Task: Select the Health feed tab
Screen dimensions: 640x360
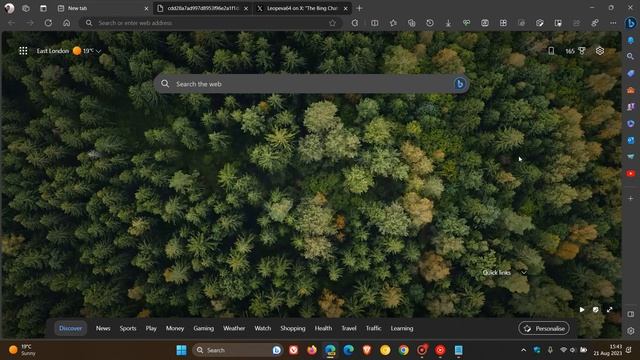Action: [x=323, y=328]
